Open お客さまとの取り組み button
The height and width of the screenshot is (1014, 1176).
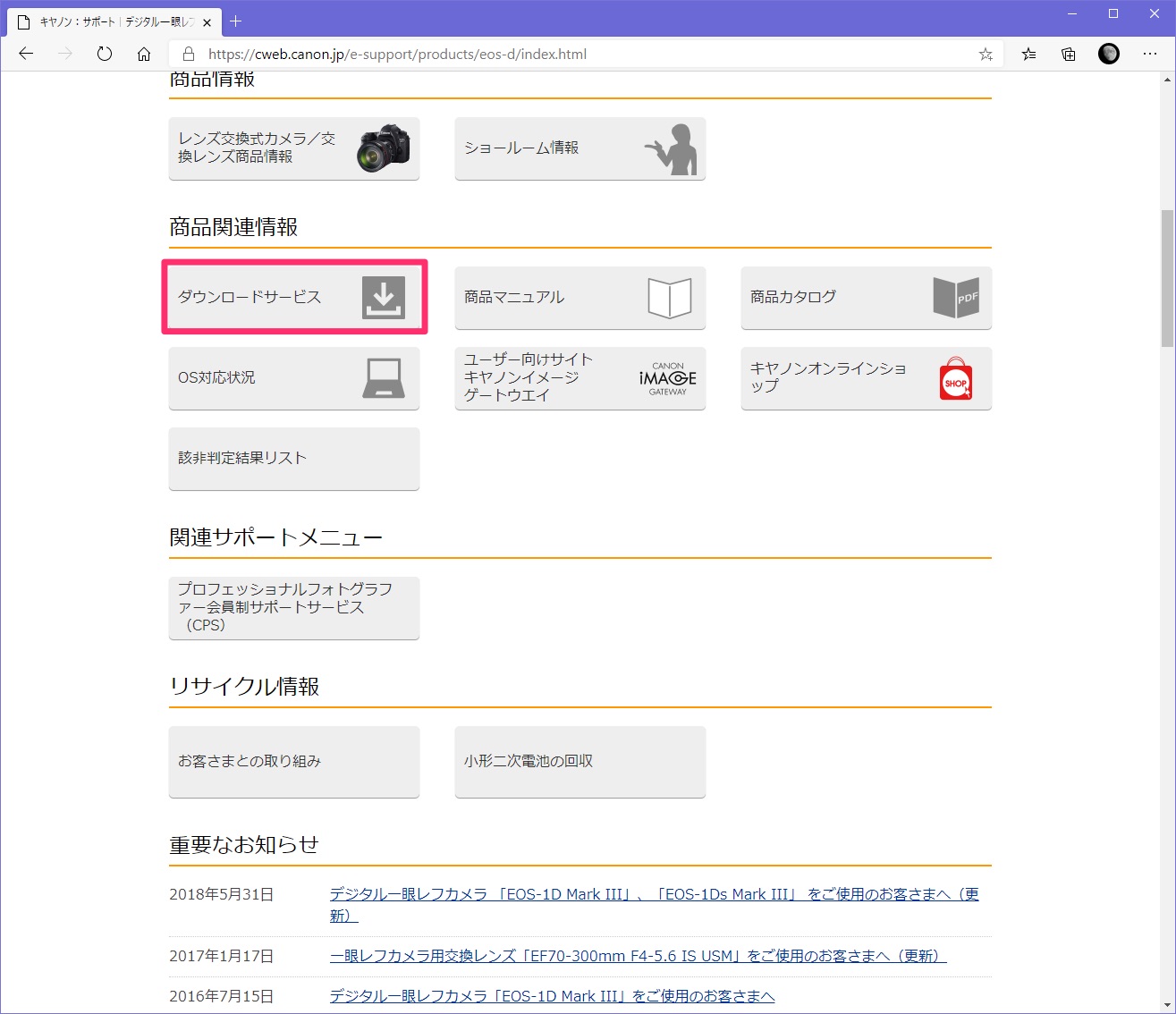point(294,762)
